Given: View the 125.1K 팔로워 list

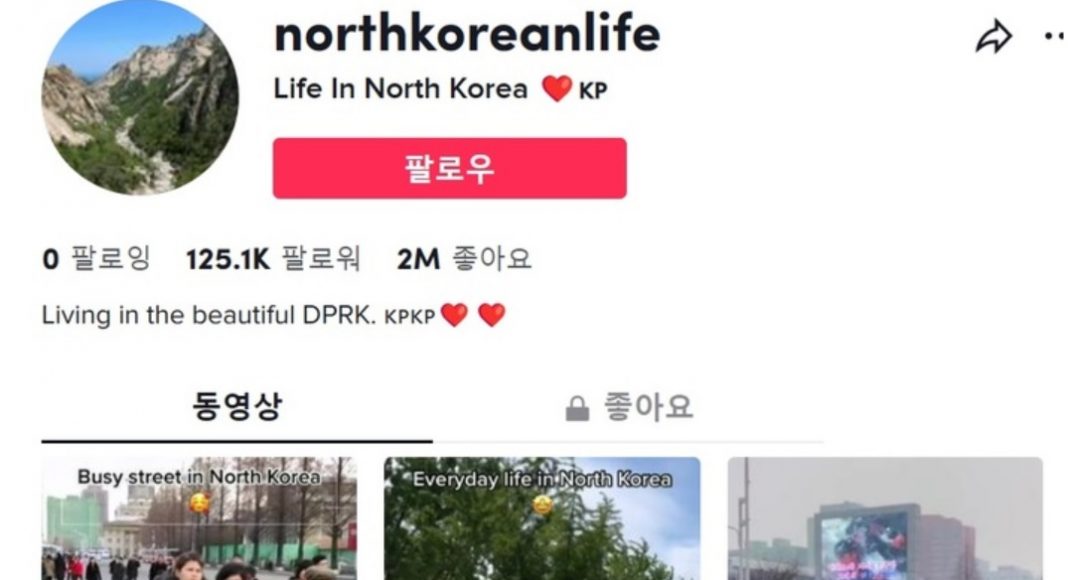Looking at the screenshot, I should coord(273,259).
